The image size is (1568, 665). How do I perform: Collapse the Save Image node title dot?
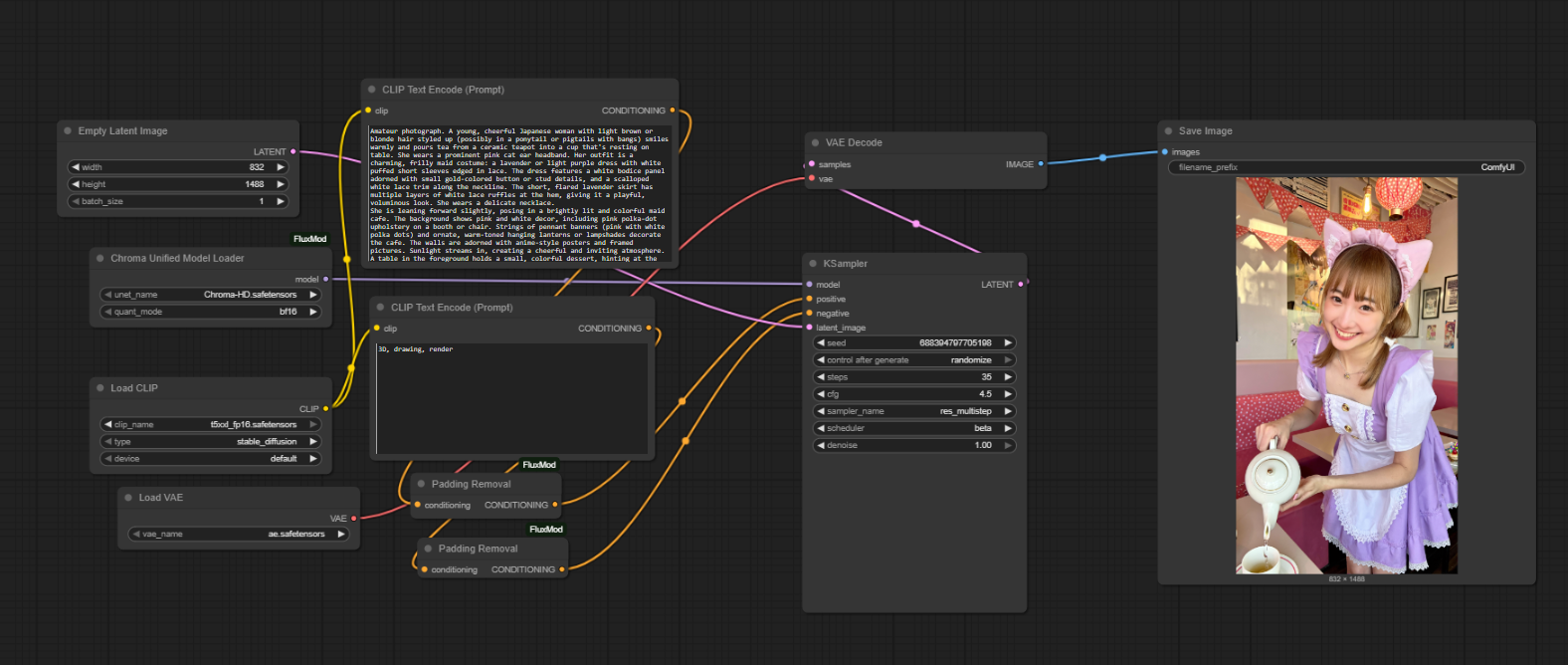tap(1169, 131)
